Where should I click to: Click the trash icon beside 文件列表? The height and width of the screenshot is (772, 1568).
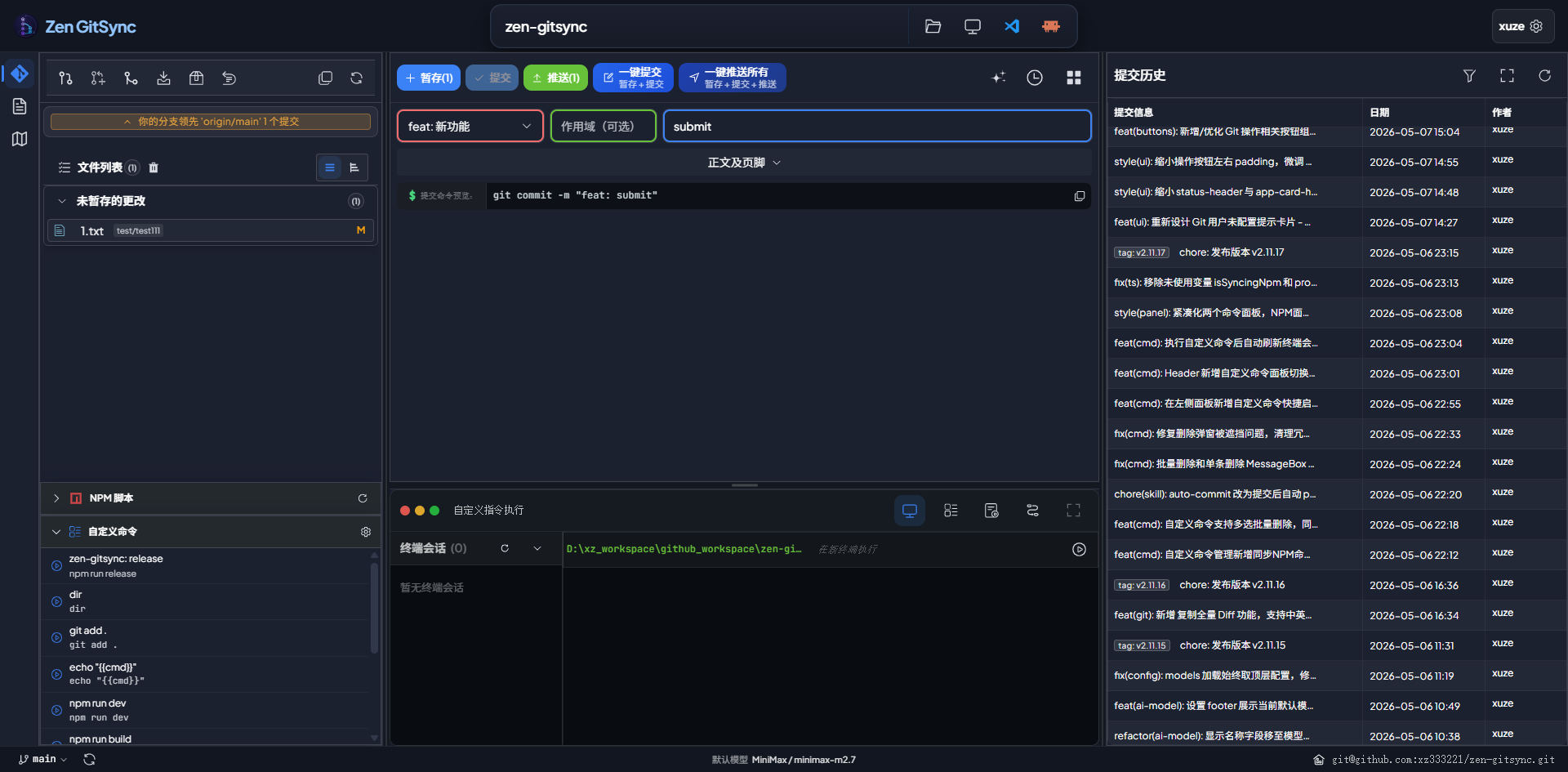[154, 167]
